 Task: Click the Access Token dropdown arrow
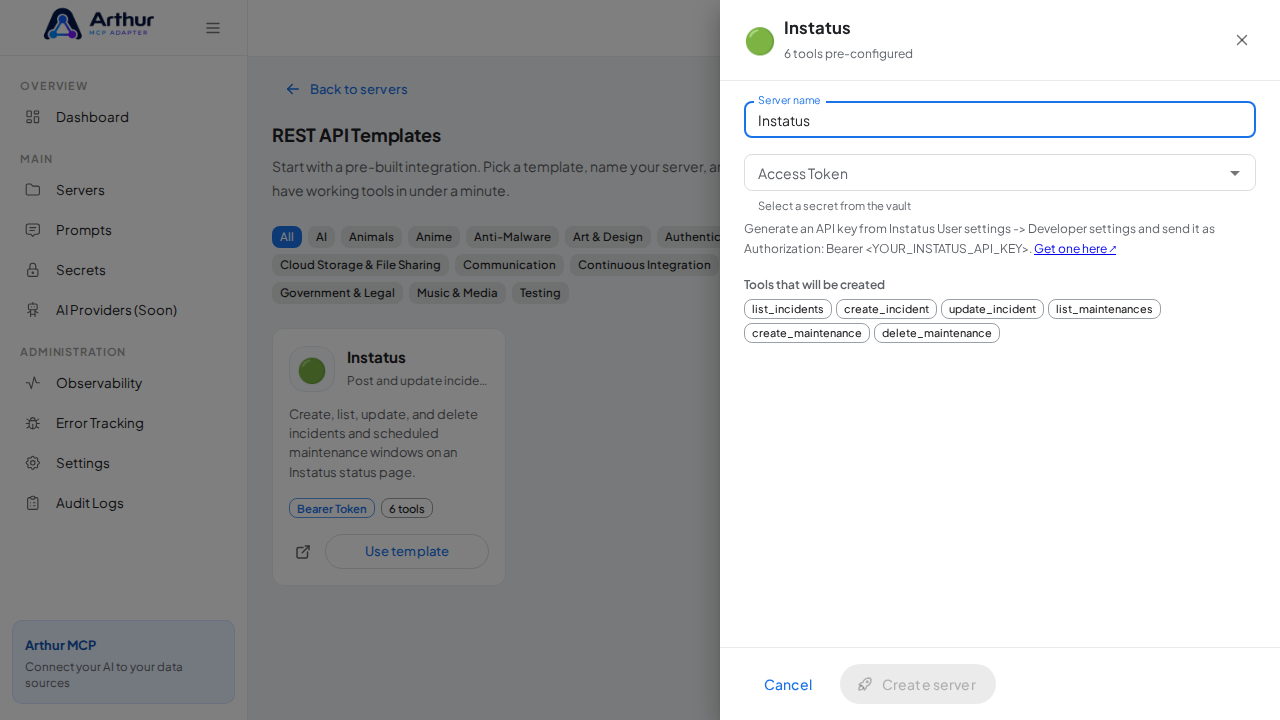[x=1235, y=173]
